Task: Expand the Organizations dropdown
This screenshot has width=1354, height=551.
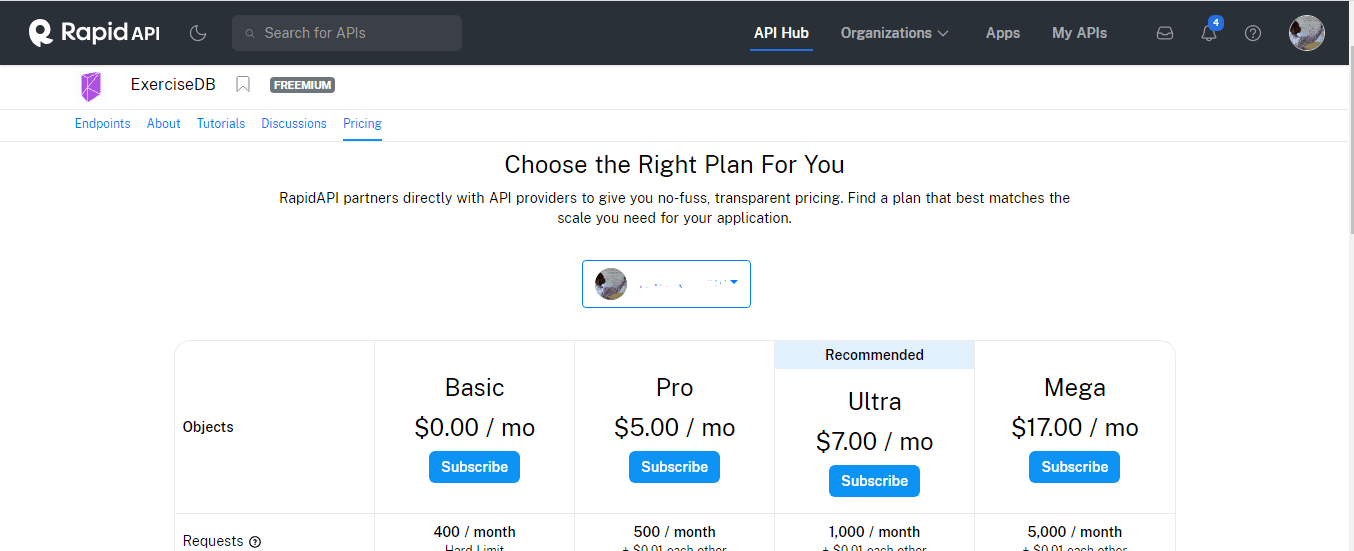Action: pyautogui.click(x=894, y=33)
